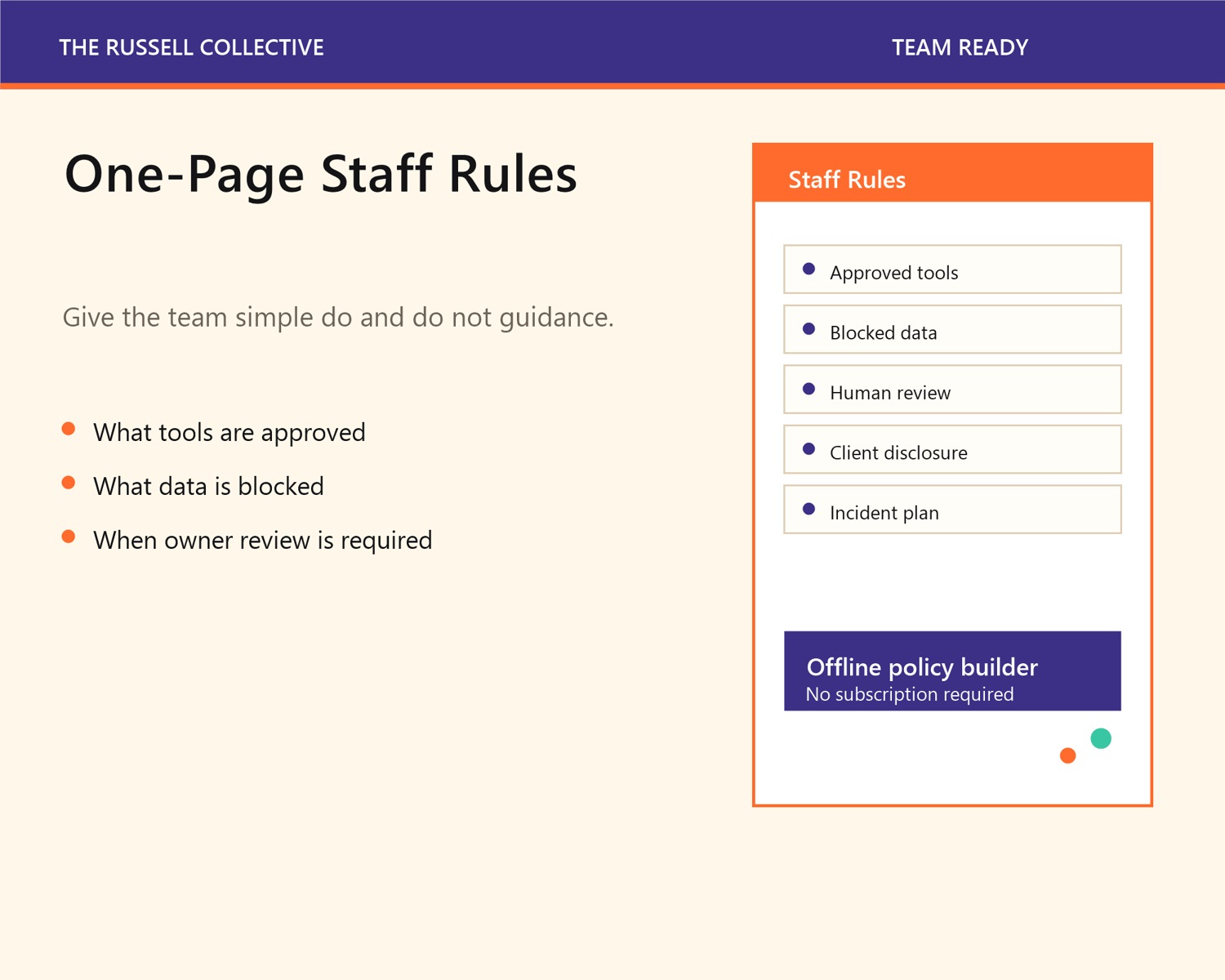Viewport: 1225px width, 980px height.
Task: Click the orange bullet before 'What data is blocked'
Action: coord(69,483)
